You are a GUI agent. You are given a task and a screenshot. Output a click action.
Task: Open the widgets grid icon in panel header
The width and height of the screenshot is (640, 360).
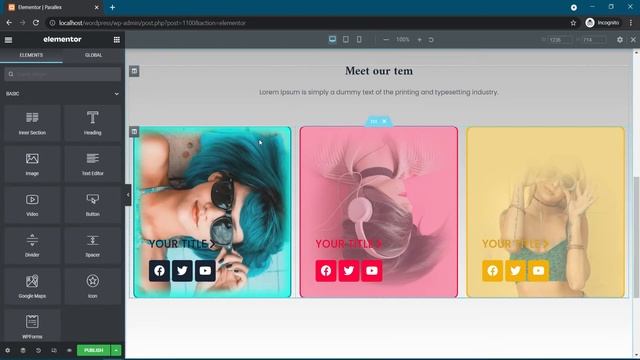point(117,40)
